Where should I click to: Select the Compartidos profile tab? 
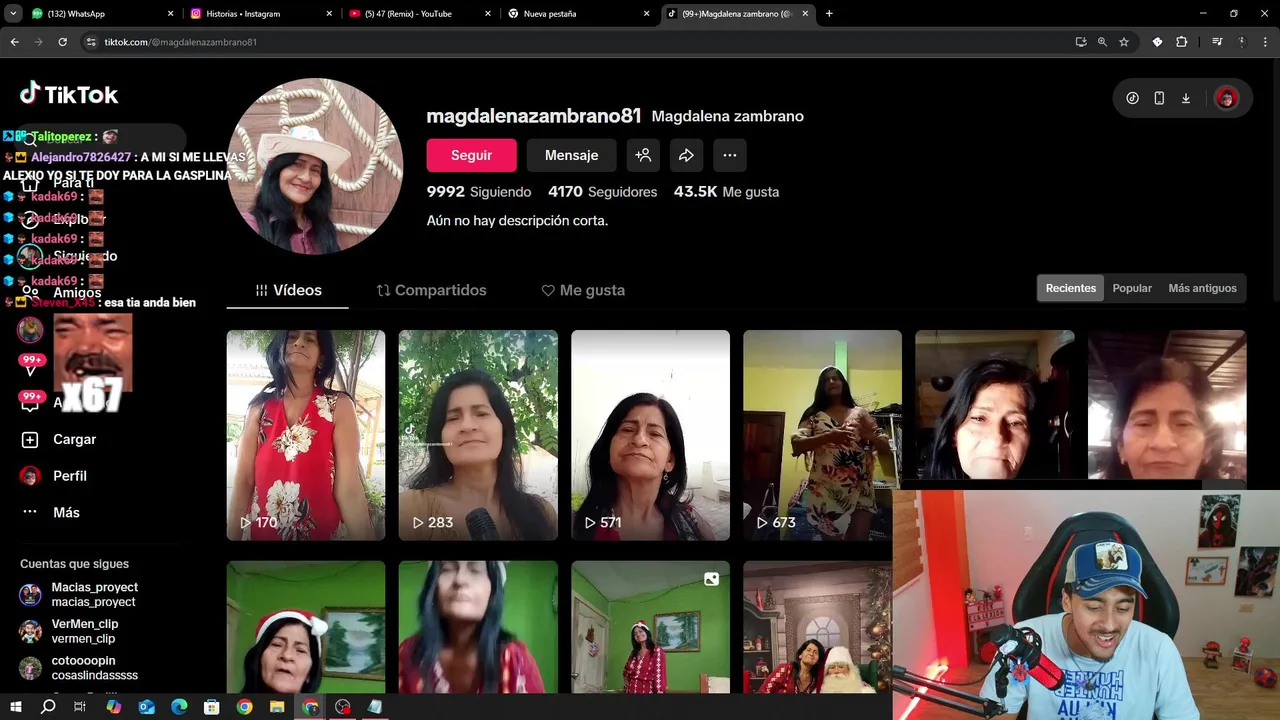(x=431, y=290)
